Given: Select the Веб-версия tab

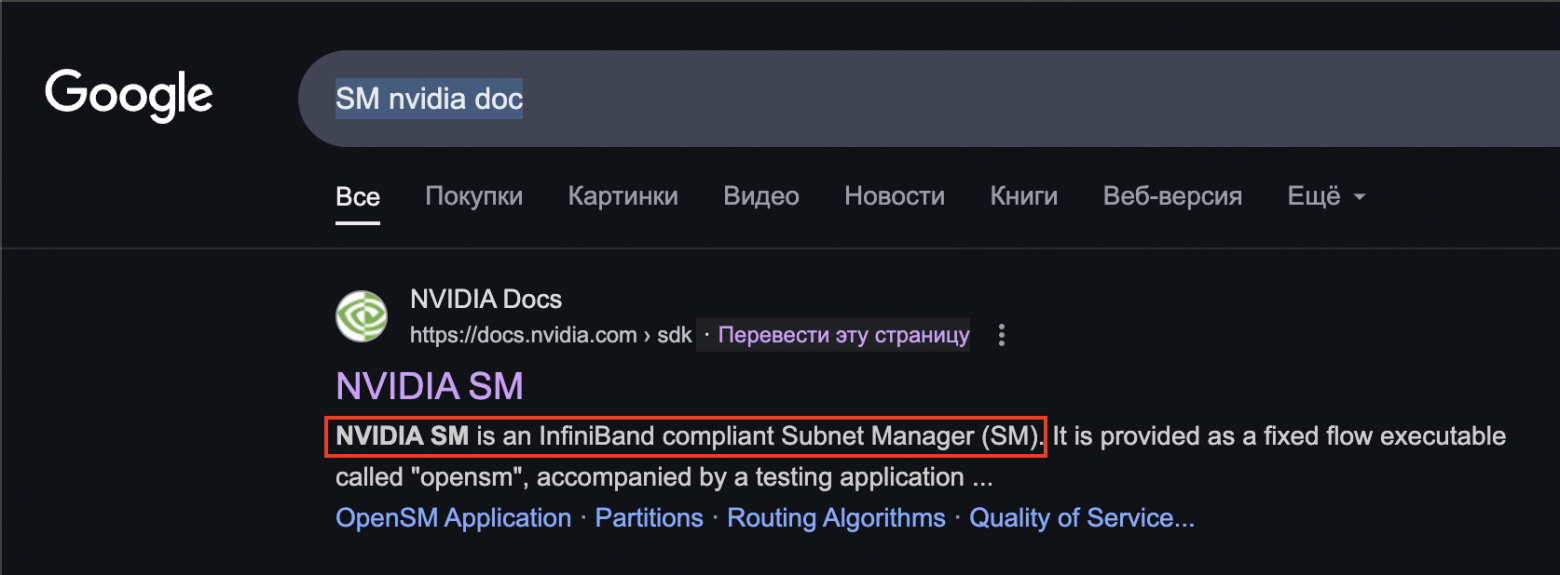Looking at the screenshot, I should click(x=1172, y=197).
